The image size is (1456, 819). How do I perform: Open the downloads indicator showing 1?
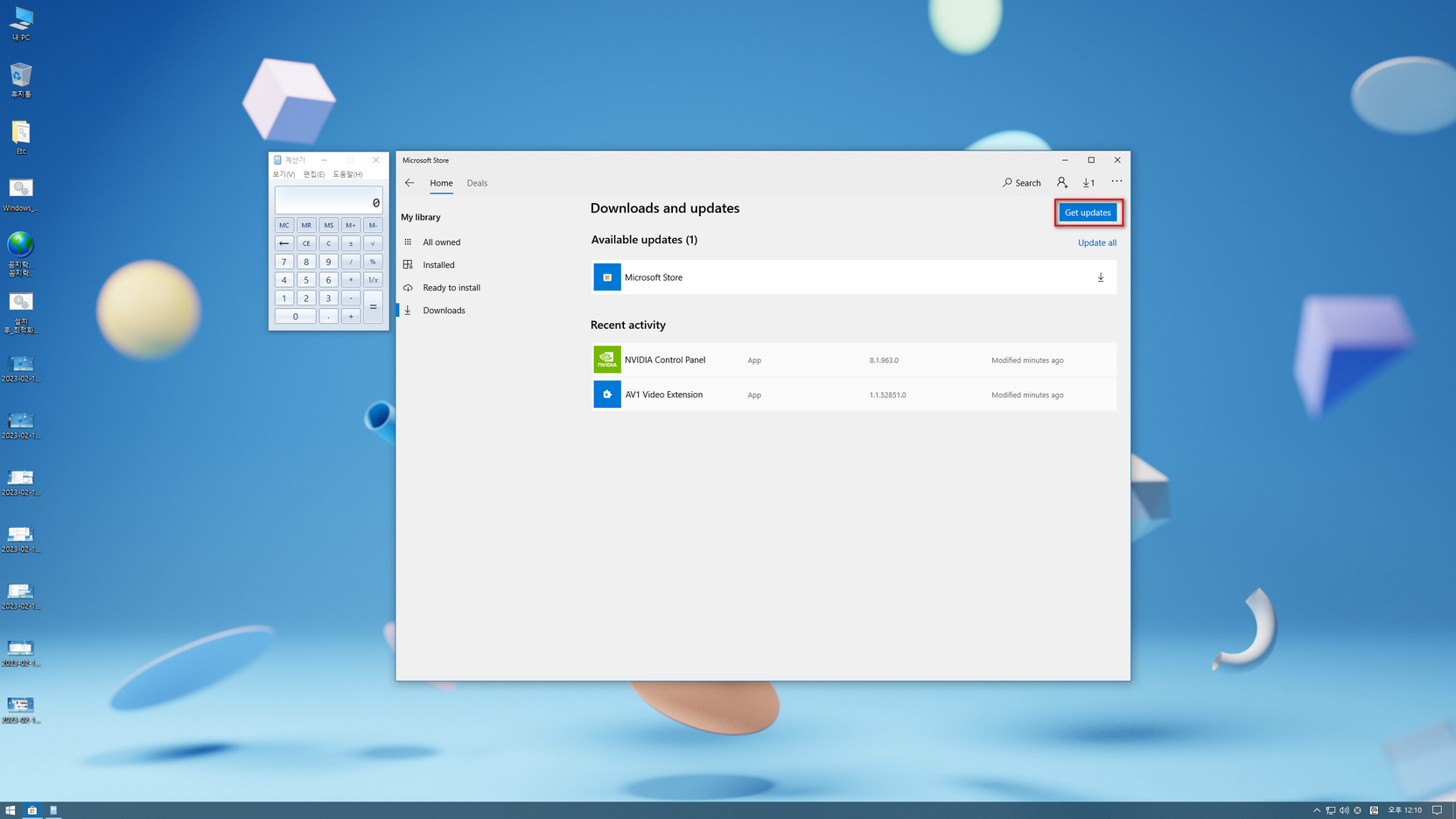(x=1088, y=183)
